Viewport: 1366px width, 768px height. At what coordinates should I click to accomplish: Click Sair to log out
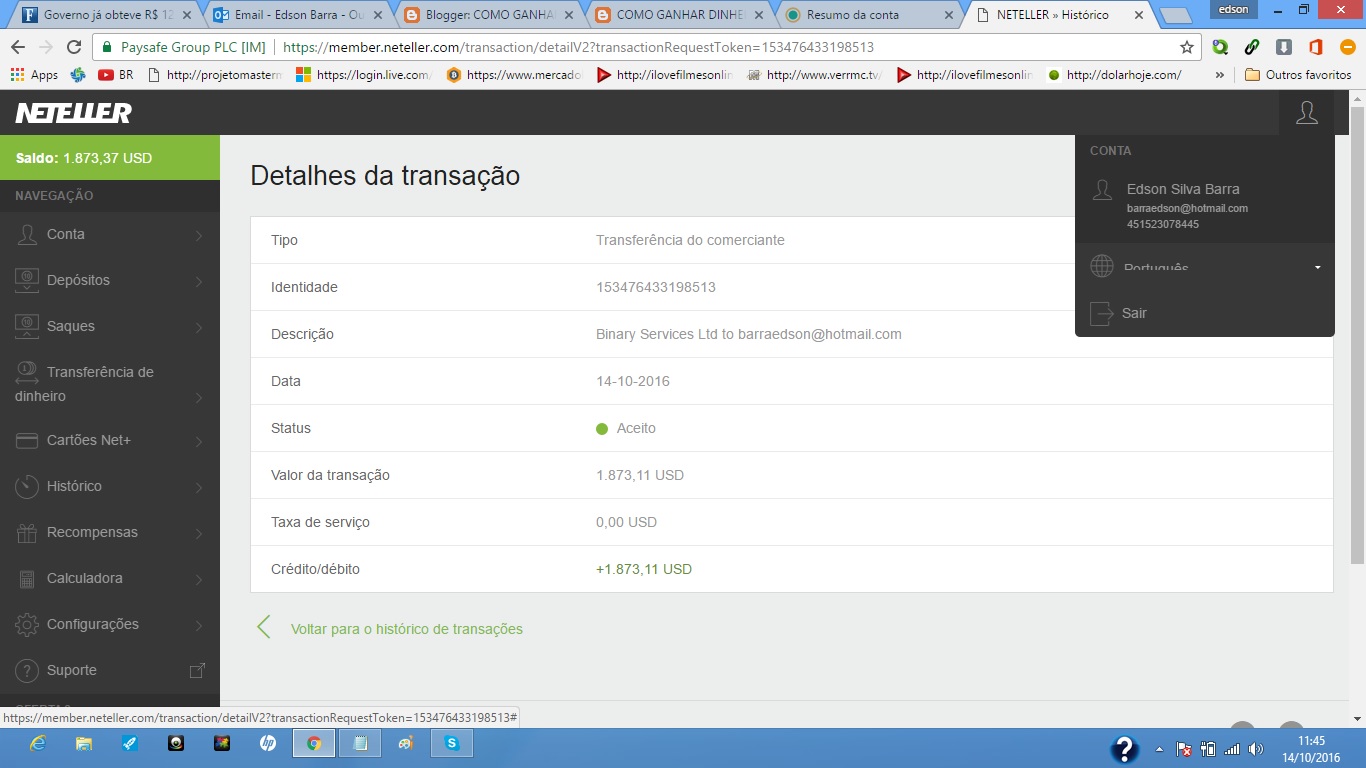[1134, 313]
